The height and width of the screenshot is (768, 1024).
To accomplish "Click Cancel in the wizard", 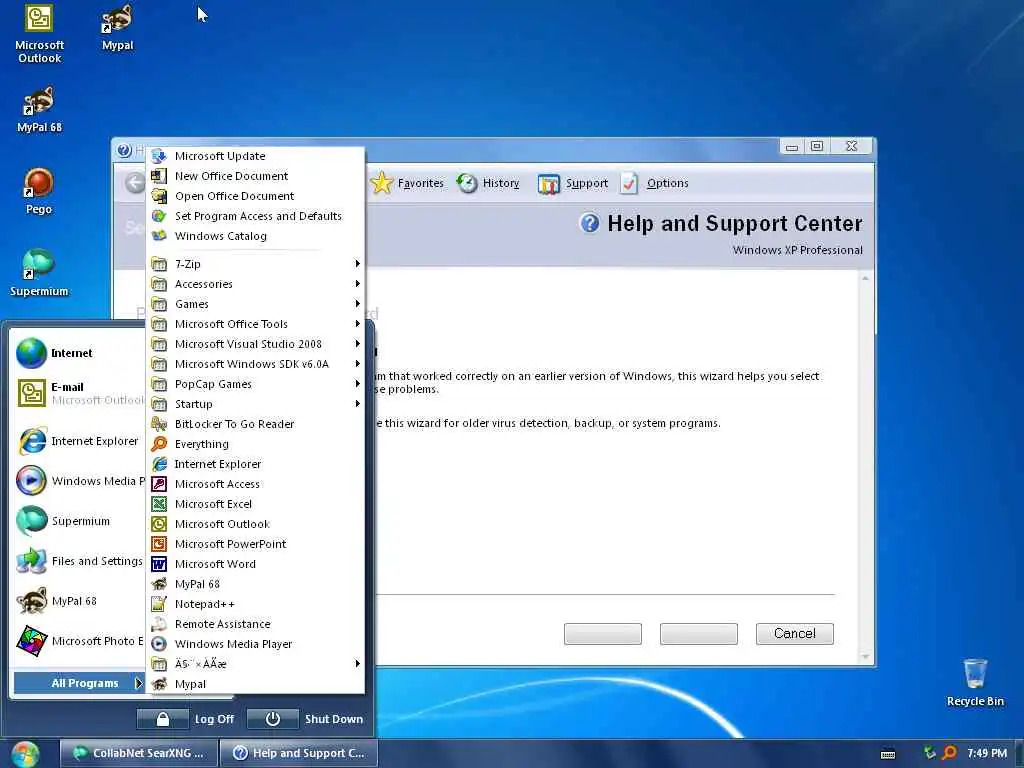I will [x=794, y=633].
